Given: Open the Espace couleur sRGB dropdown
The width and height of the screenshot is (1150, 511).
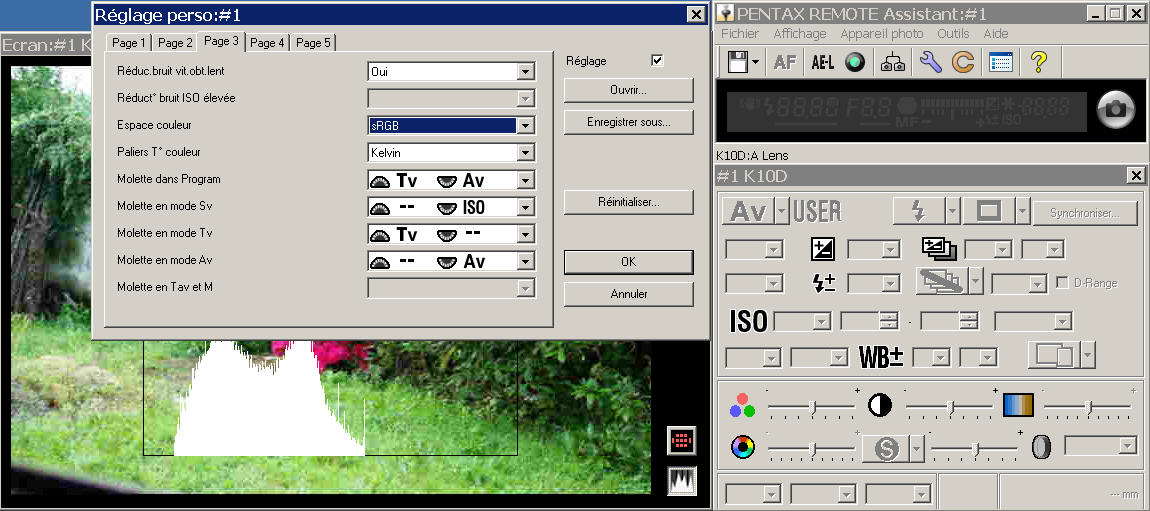Looking at the screenshot, I should [524, 125].
